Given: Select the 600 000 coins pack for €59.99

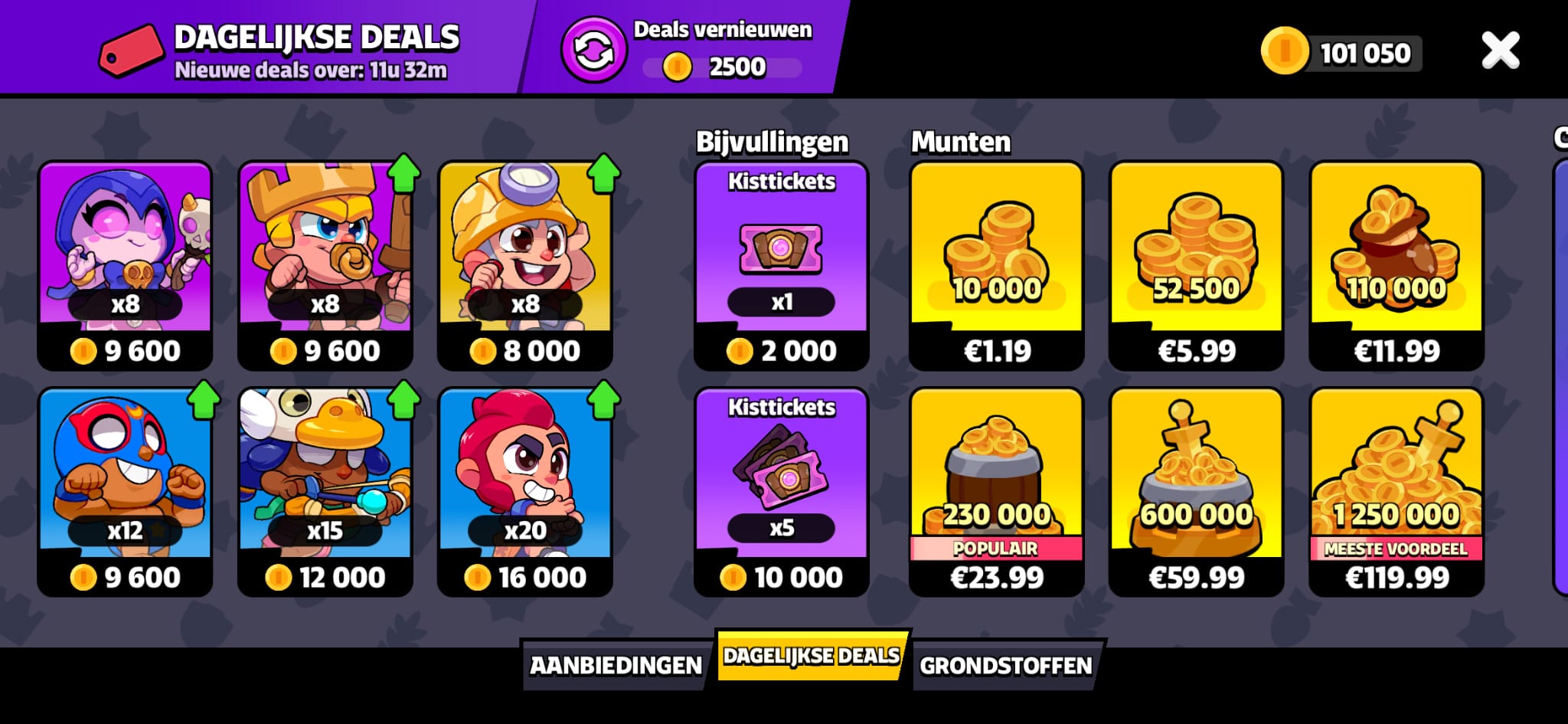Looking at the screenshot, I should [x=1197, y=492].
